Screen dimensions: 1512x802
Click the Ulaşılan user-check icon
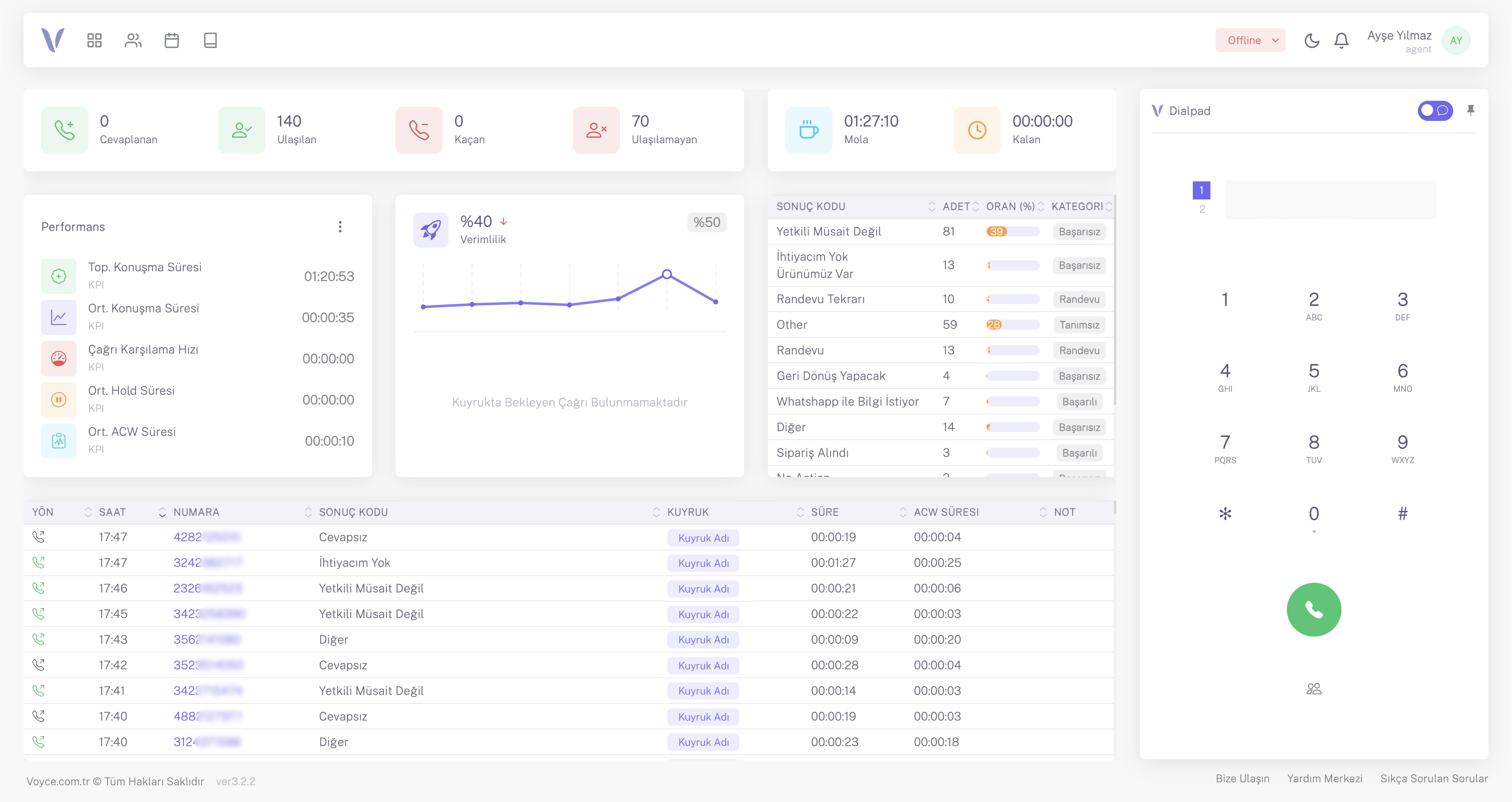pos(242,130)
